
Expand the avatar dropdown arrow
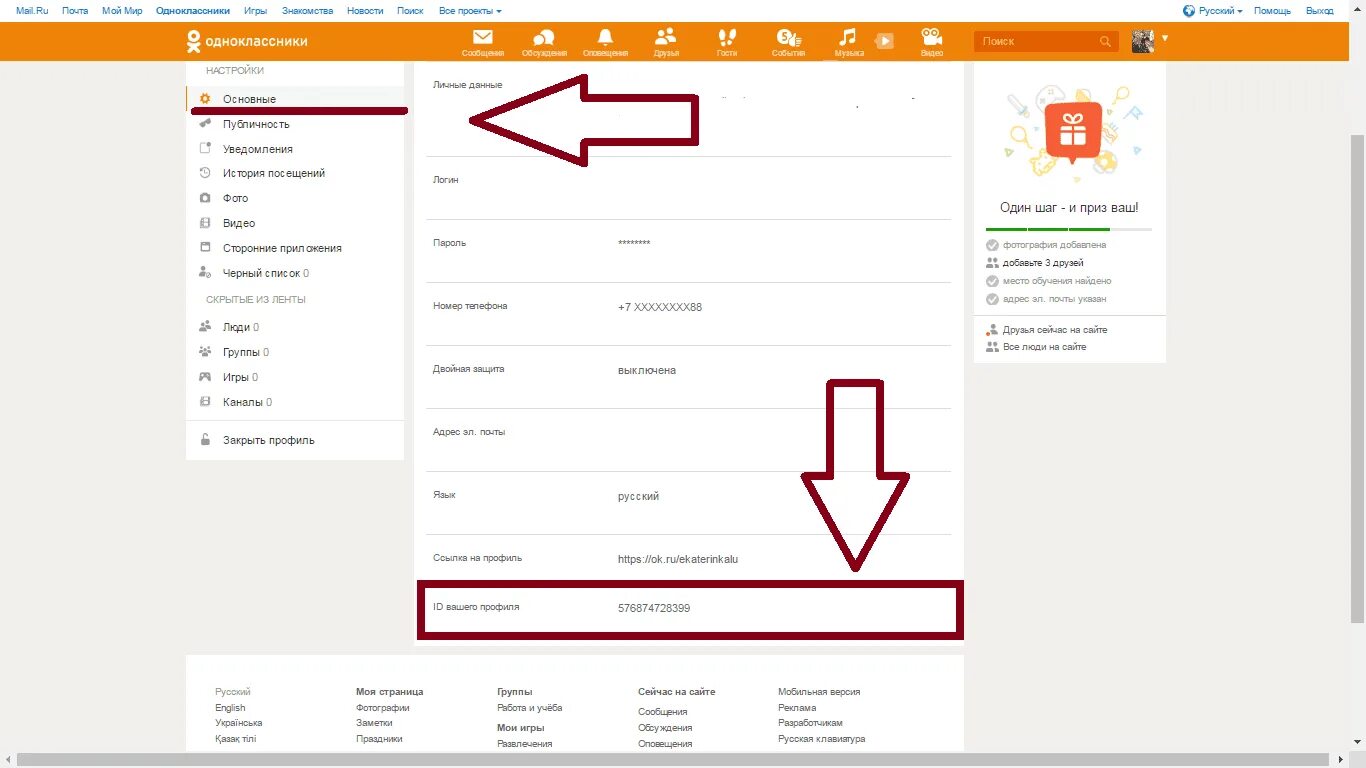tap(1165, 38)
